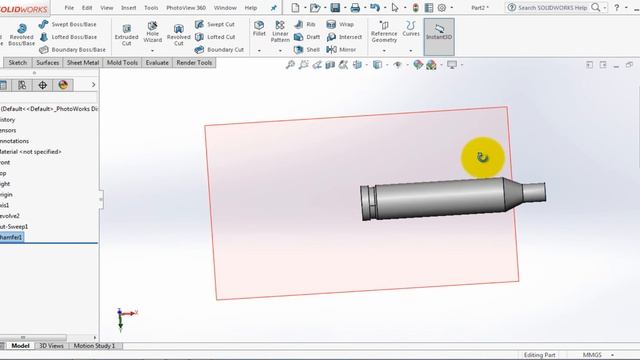Click the bullet casing 3D model
The width and height of the screenshot is (640, 360).
point(452,199)
